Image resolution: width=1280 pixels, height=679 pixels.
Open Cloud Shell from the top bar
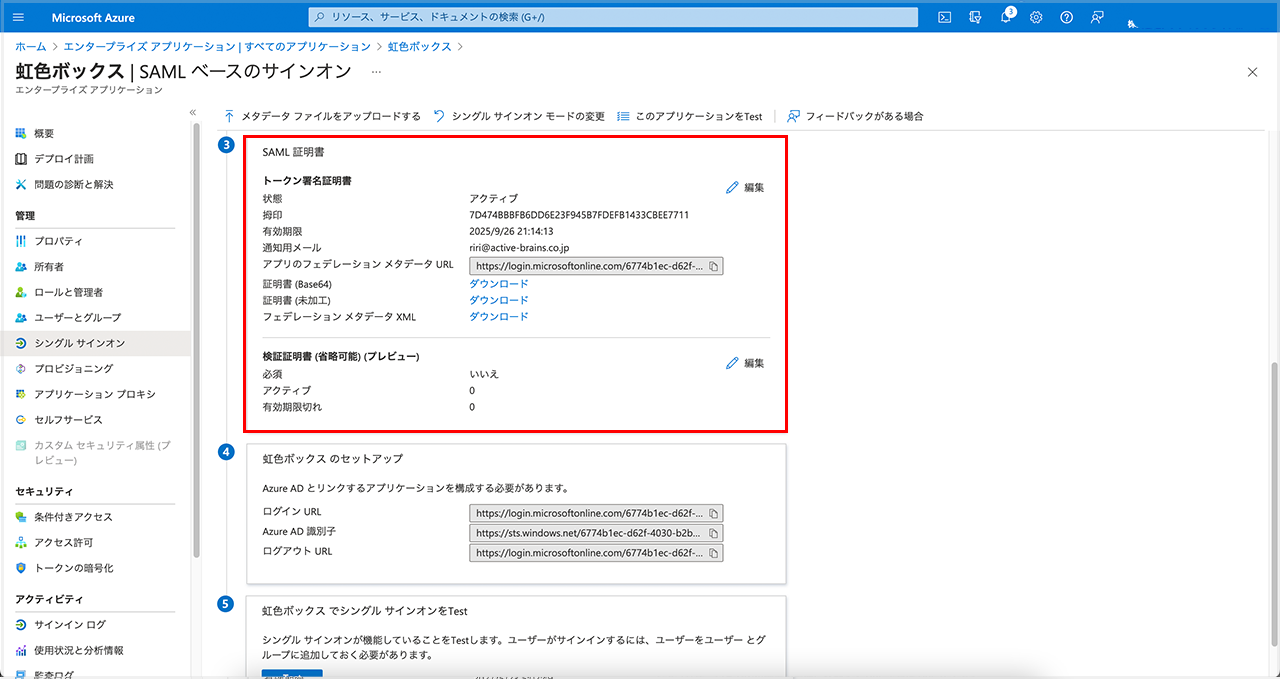pyautogui.click(x=944, y=17)
